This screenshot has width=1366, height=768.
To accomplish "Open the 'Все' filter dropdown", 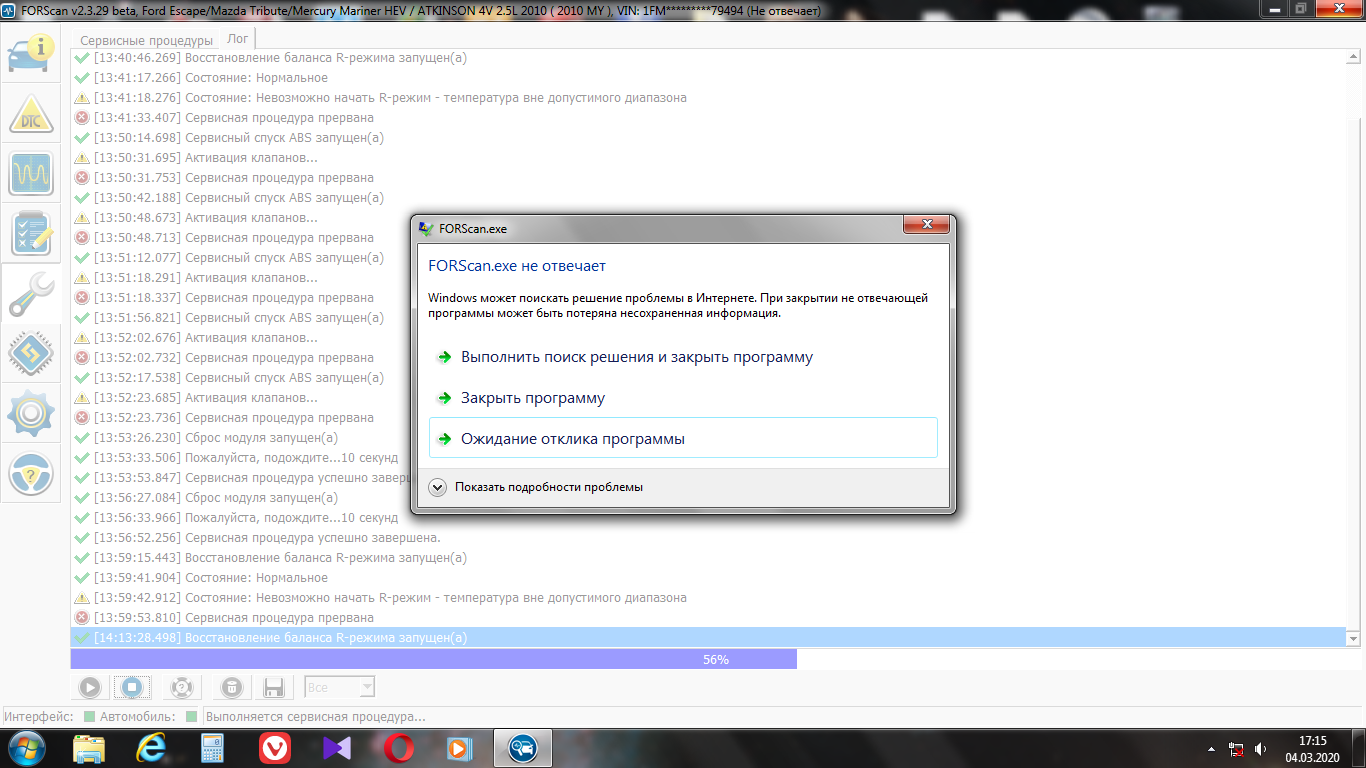I will (340, 687).
